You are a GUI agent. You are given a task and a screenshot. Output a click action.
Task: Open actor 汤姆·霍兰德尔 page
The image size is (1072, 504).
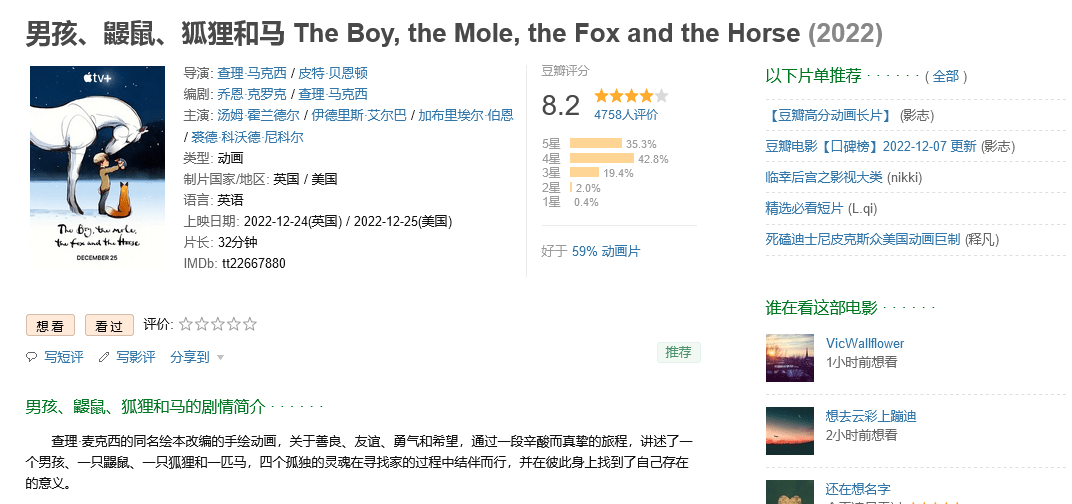tap(258, 116)
